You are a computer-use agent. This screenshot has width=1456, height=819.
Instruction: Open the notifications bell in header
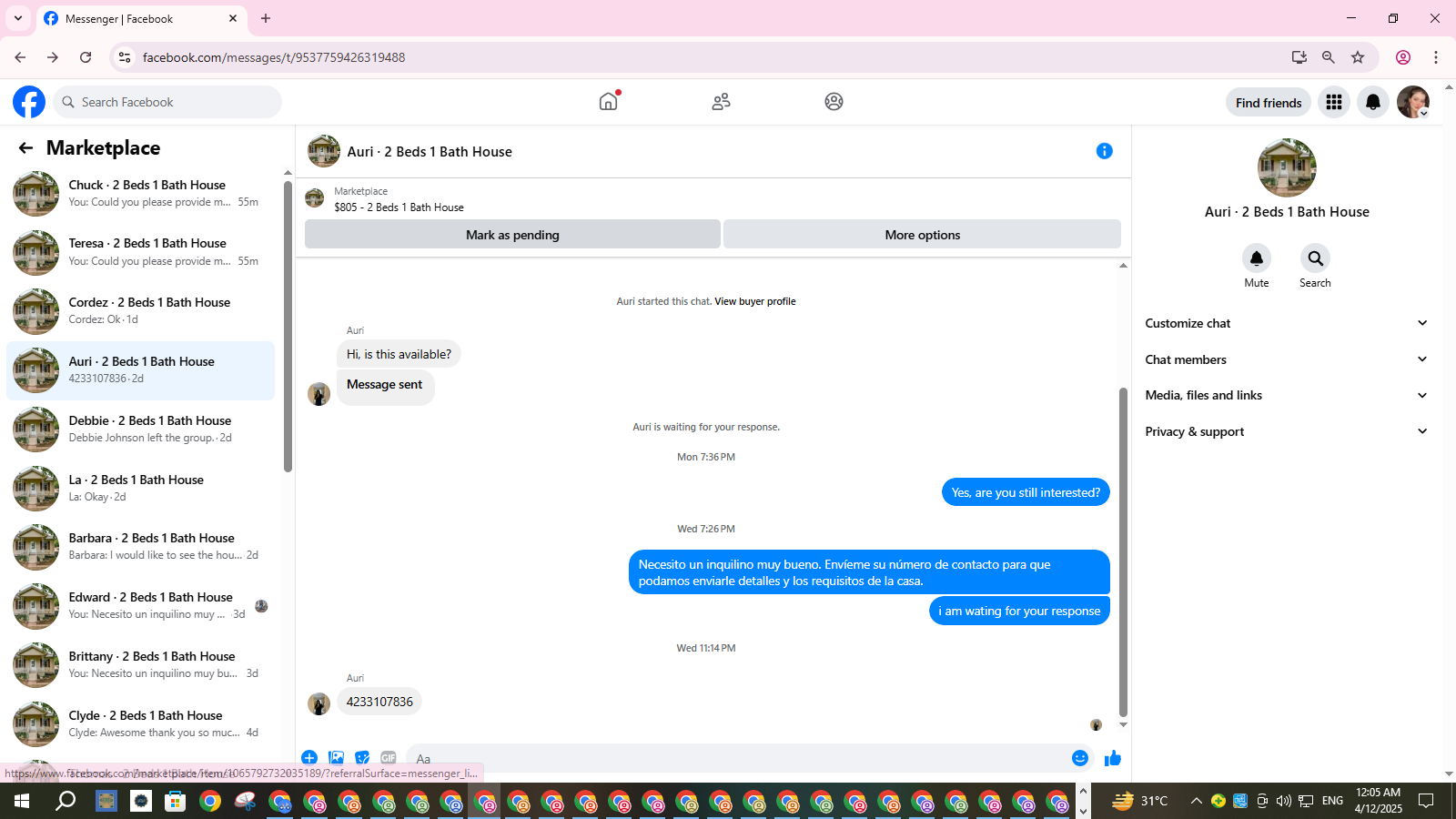pos(1373,102)
